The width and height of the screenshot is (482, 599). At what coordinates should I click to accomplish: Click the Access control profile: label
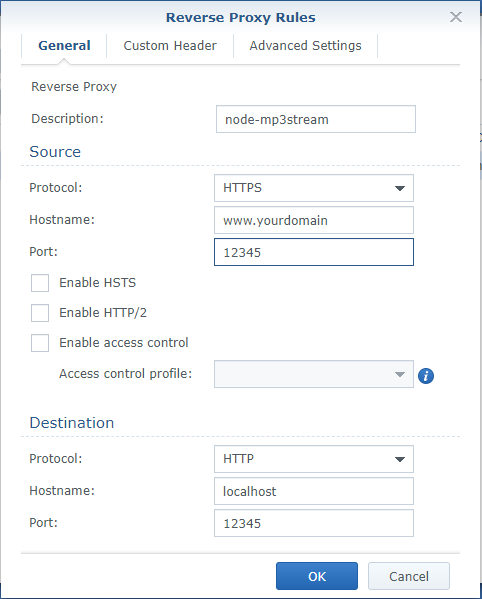(x=125, y=374)
